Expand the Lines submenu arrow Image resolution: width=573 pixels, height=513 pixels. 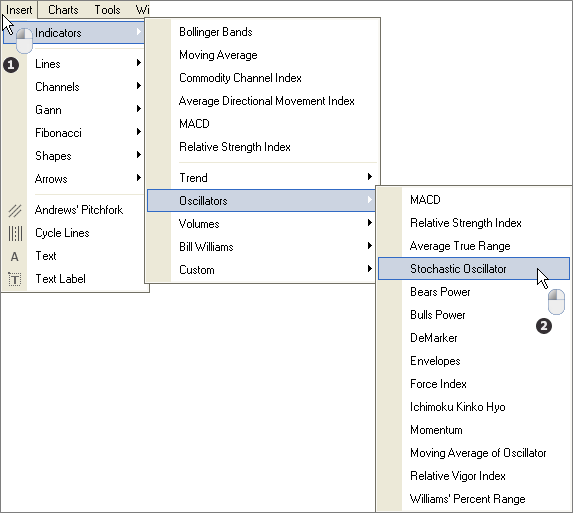[x=138, y=63]
